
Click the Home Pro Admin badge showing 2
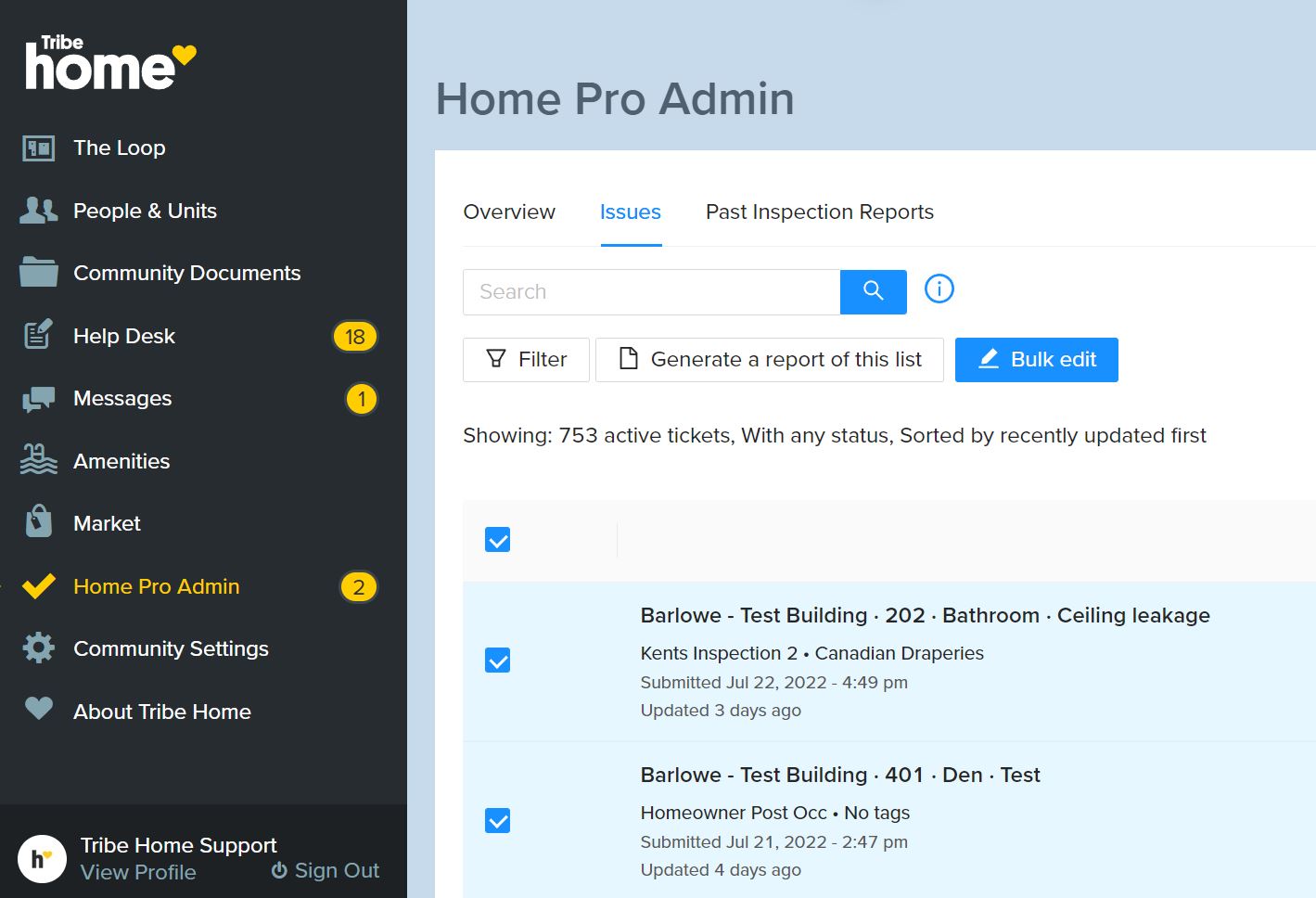click(x=359, y=586)
